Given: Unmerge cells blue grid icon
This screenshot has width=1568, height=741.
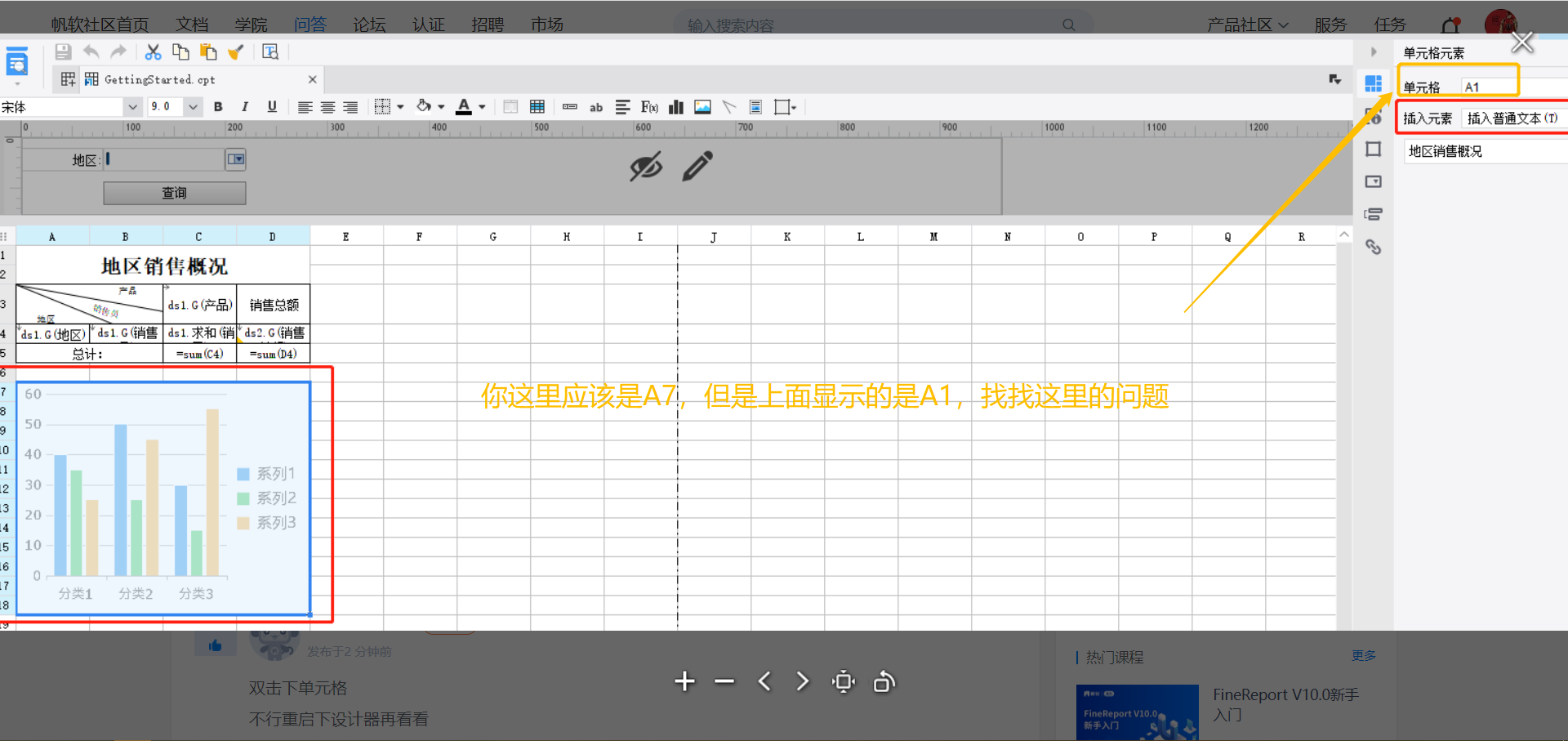Looking at the screenshot, I should (x=537, y=107).
